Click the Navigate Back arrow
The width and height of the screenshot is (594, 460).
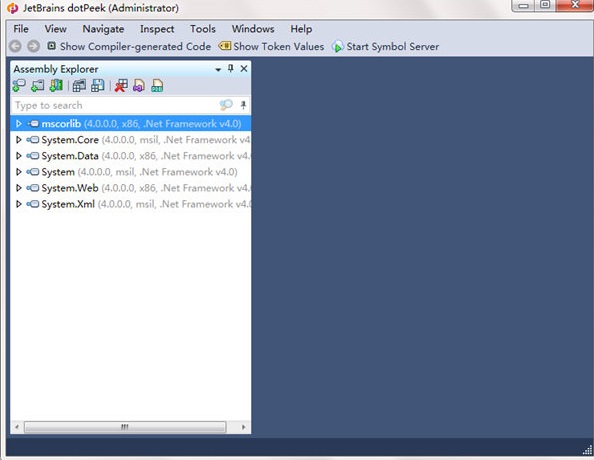(15, 46)
